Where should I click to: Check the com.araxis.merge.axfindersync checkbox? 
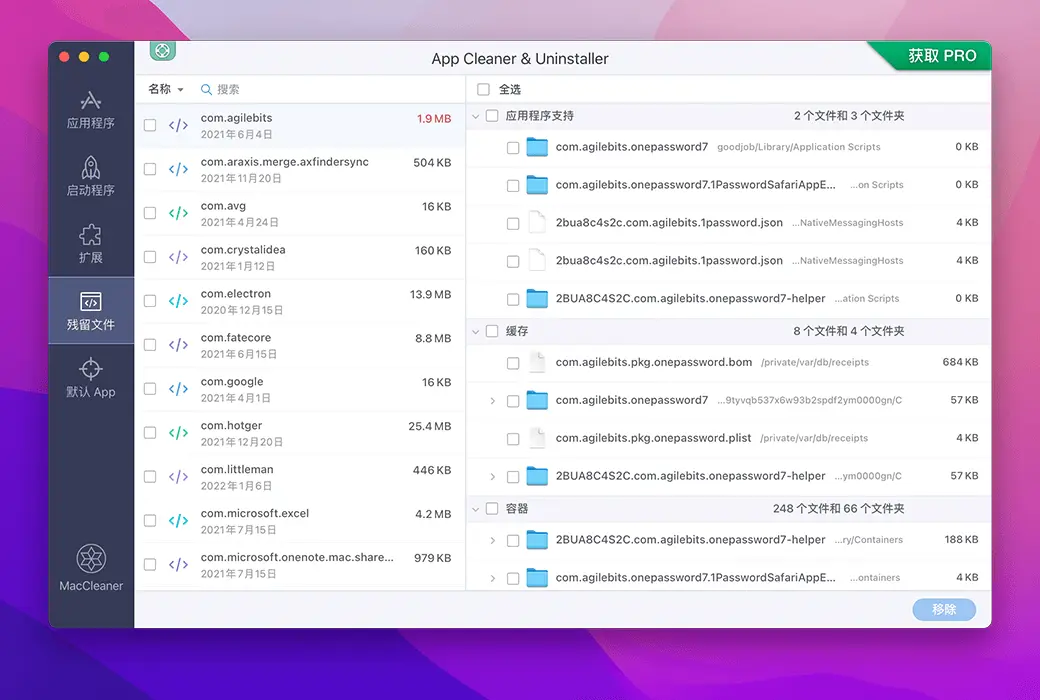[x=150, y=169]
